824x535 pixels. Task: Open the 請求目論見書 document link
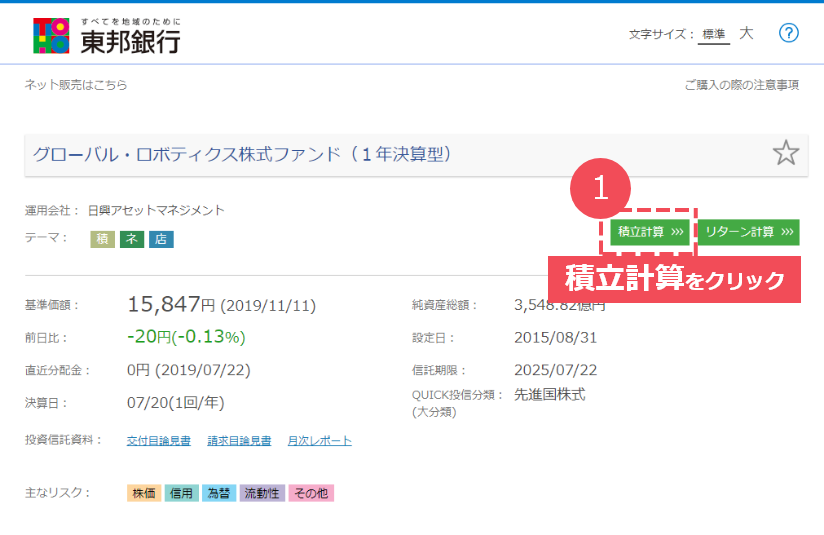(239, 440)
